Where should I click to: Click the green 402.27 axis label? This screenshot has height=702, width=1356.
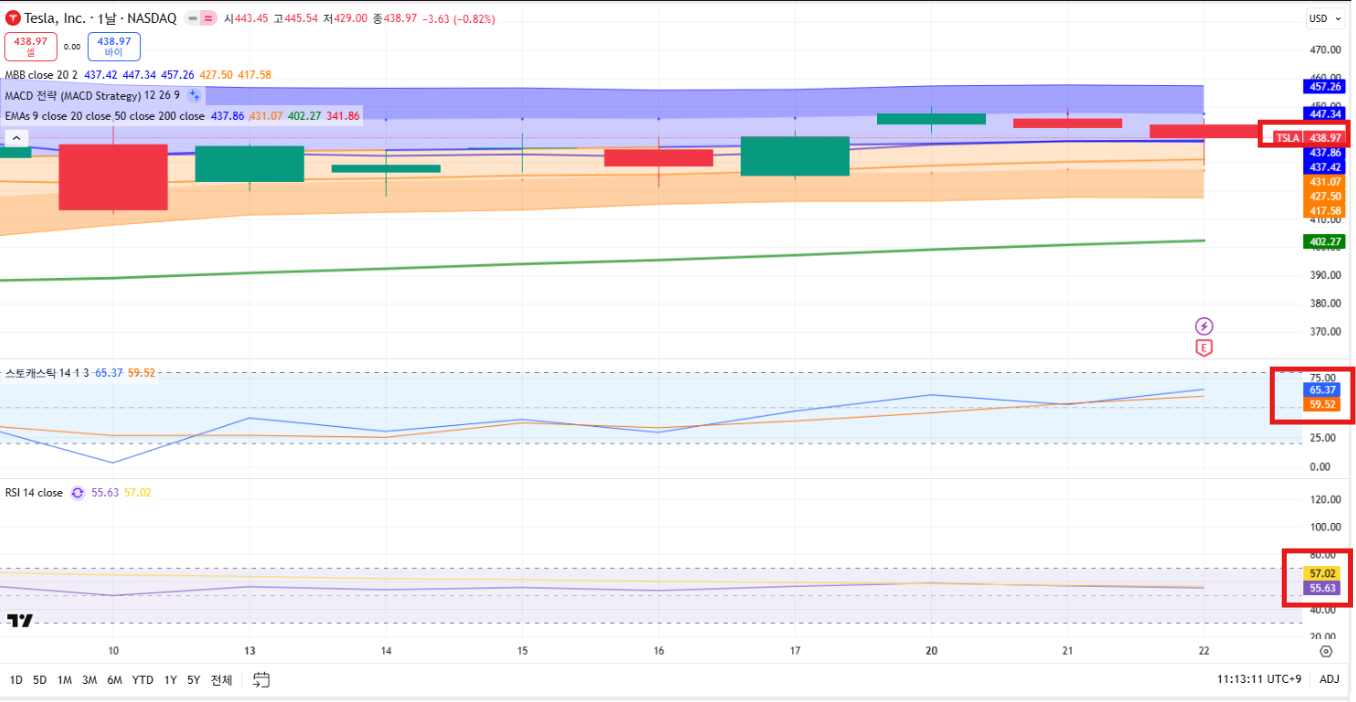[x=1325, y=241]
